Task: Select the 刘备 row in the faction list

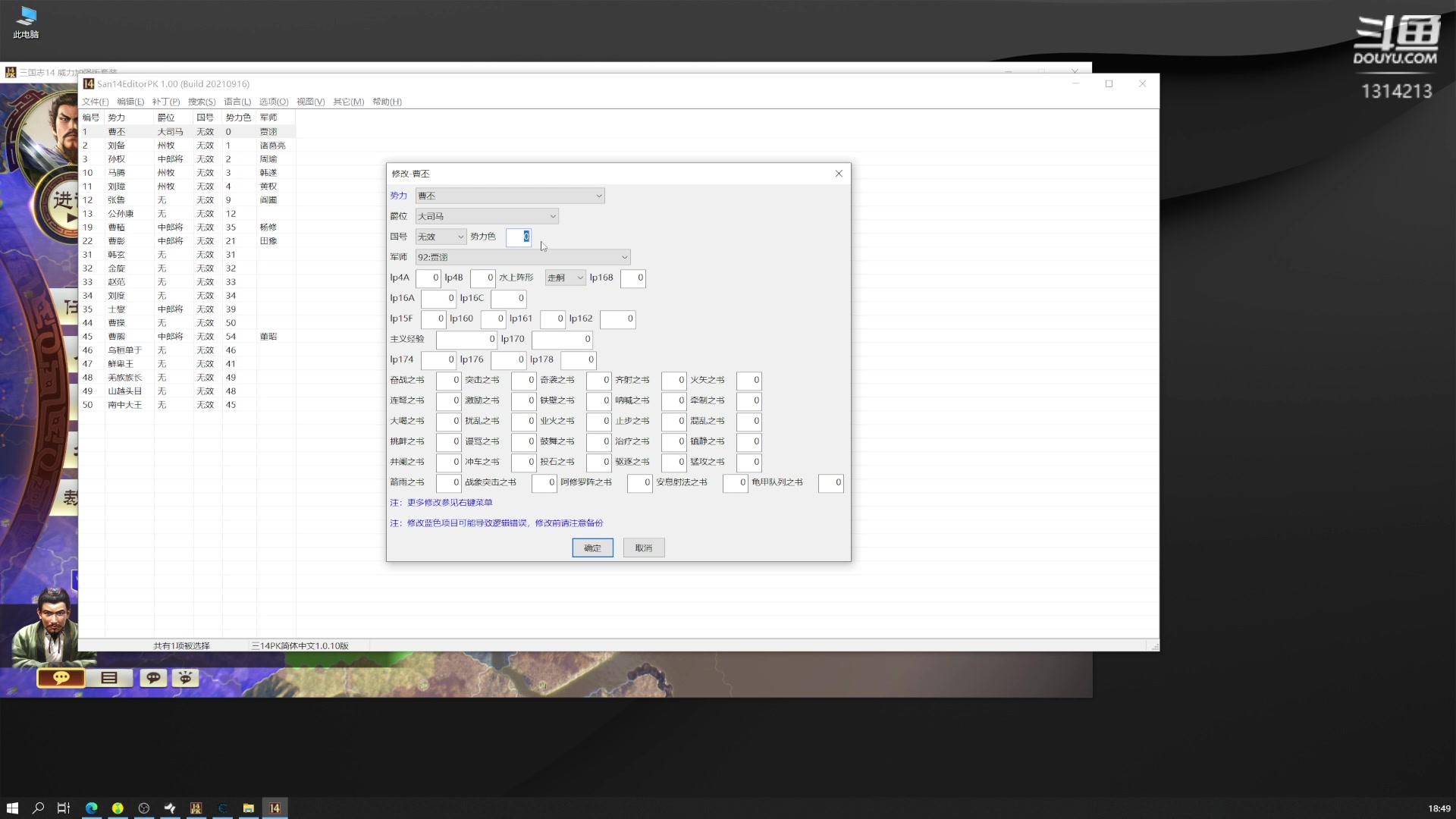Action: pyautogui.click(x=187, y=146)
